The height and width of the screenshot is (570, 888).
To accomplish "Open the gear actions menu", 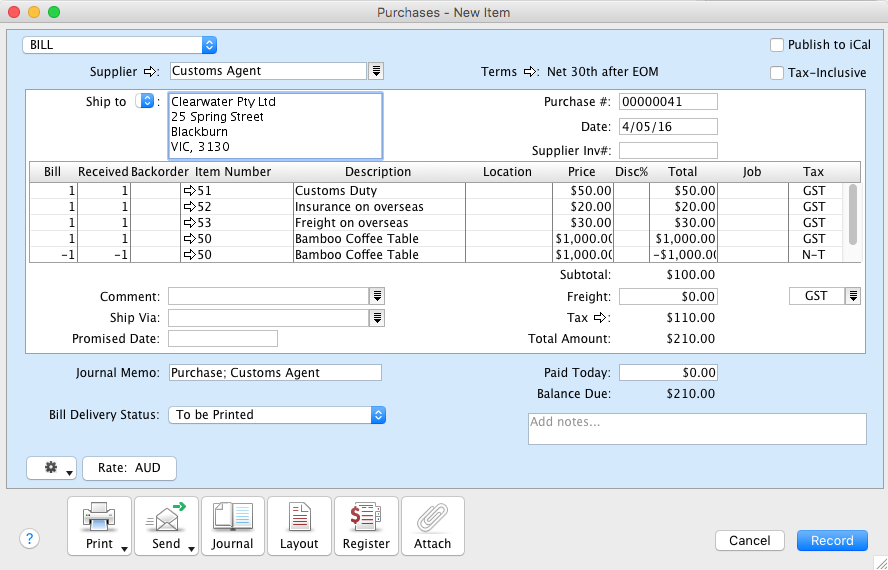I will pos(52,468).
